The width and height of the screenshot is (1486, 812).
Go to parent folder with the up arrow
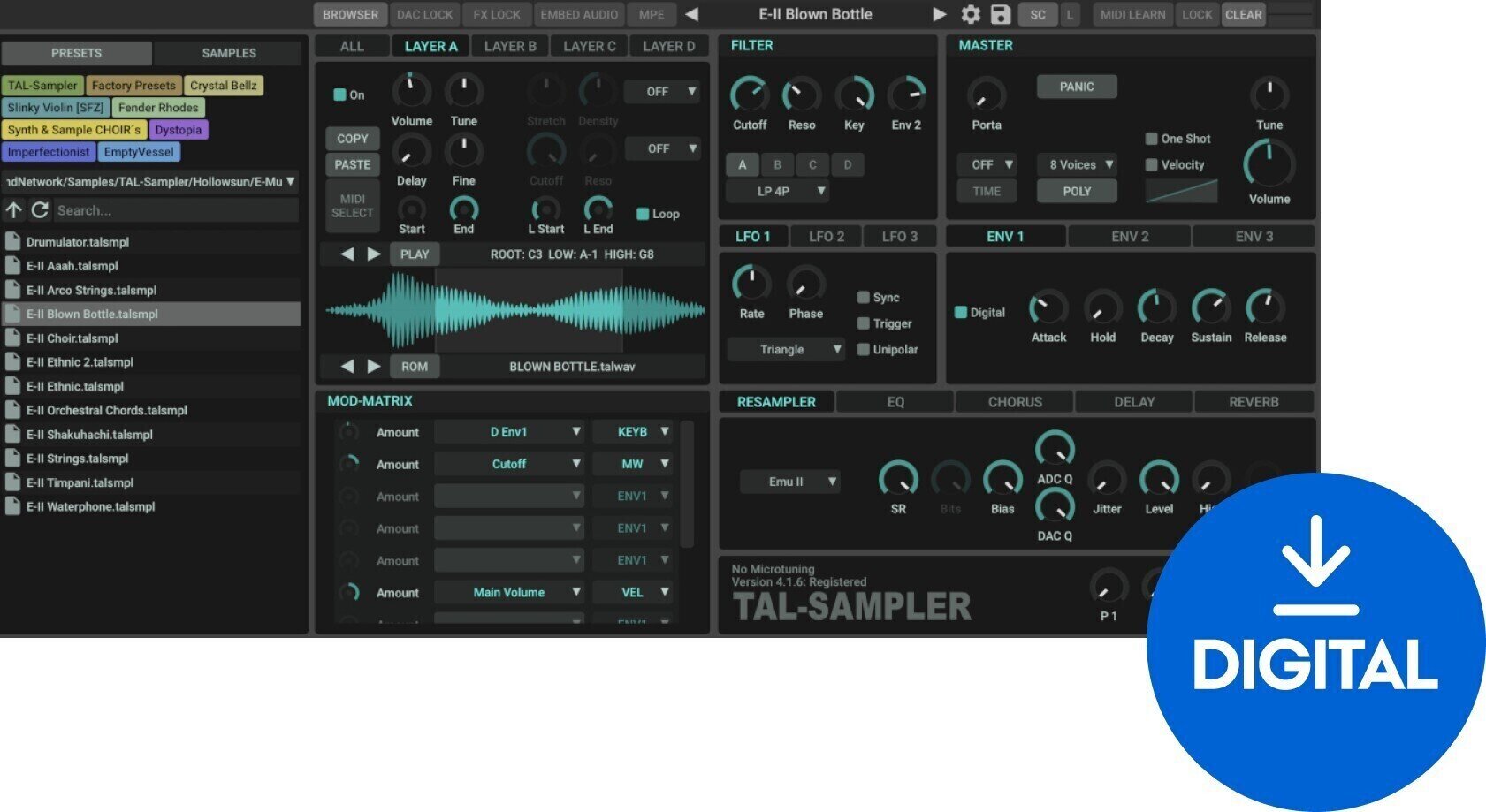pyautogui.click(x=14, y=210)
